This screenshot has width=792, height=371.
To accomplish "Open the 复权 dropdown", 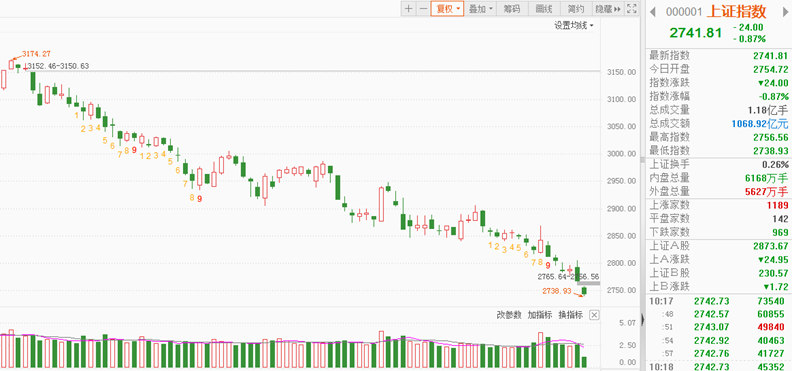I will pos(447,9).
